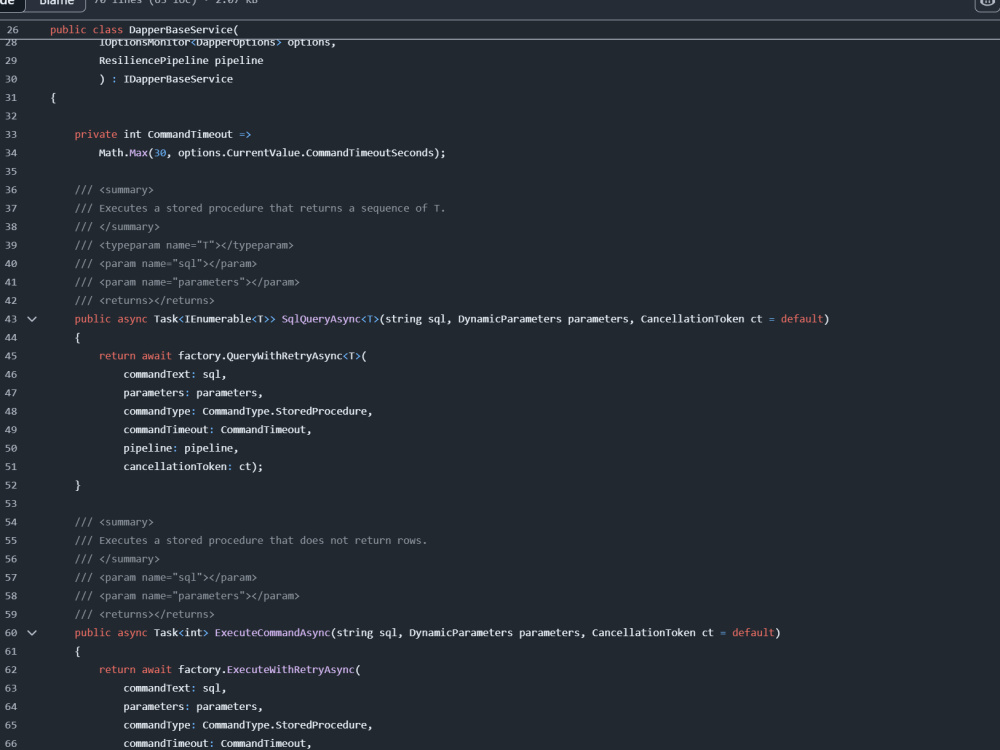Click 'Math.Max(30,' call on line 34
Screen dimensions: 1000x750
[135, 153]
